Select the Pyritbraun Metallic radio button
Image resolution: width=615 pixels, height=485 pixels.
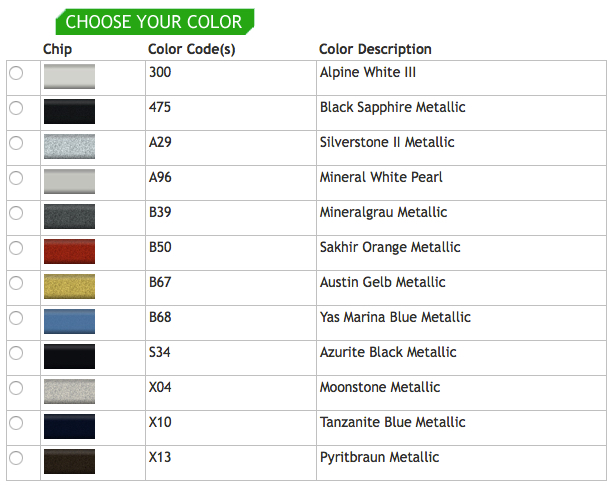[x=16, y=458]
